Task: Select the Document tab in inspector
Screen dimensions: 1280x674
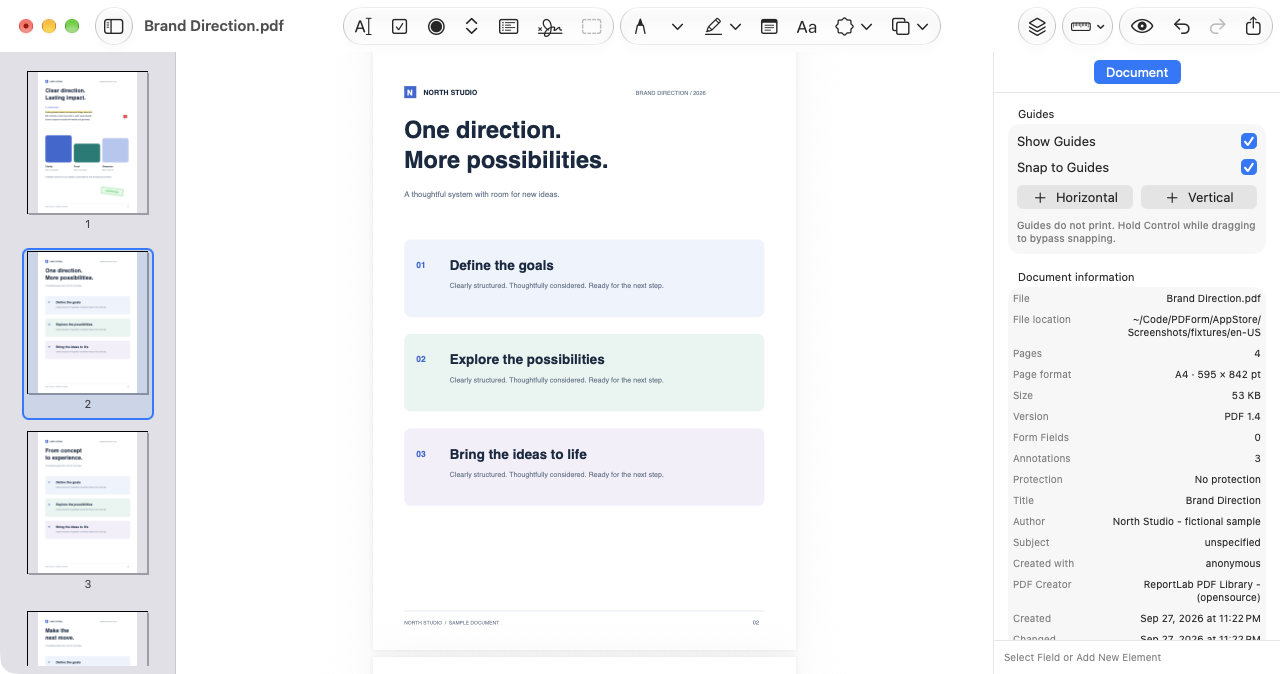Action: click(x=1137, y=72)
